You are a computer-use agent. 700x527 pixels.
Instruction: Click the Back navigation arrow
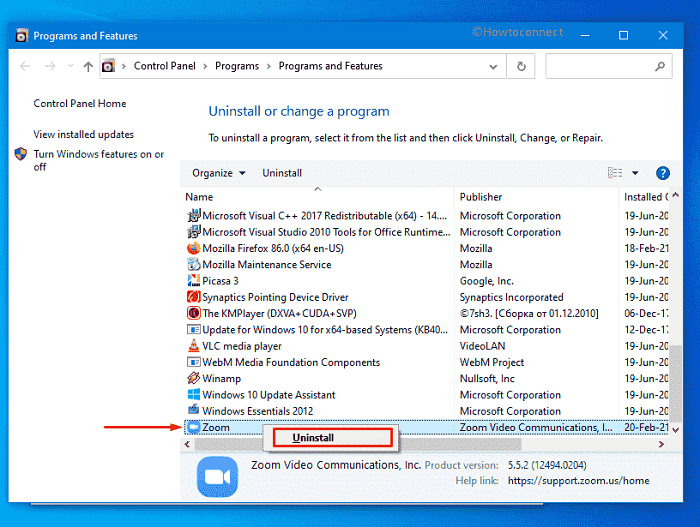click(25, 66)
